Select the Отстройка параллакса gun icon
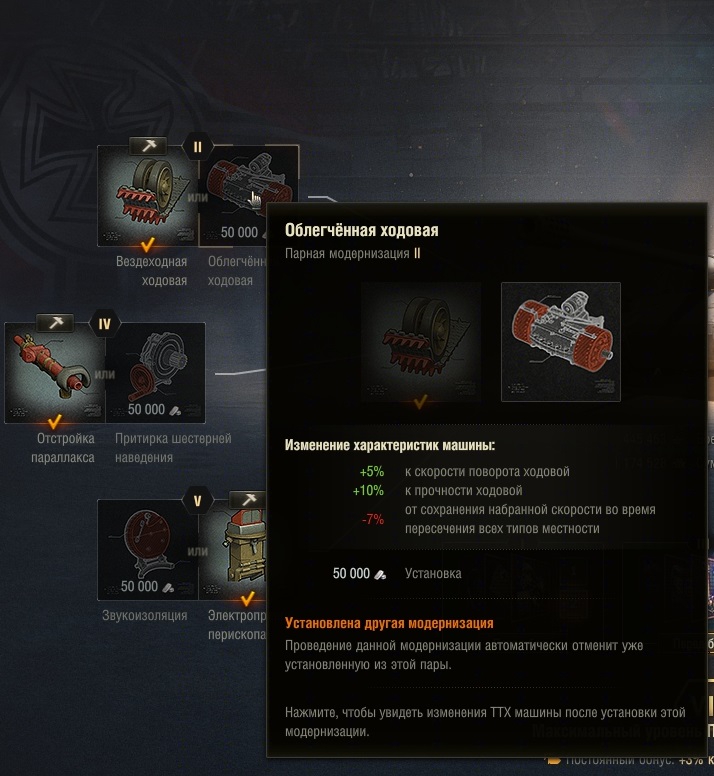714x776 pixels. coord(55,373)
